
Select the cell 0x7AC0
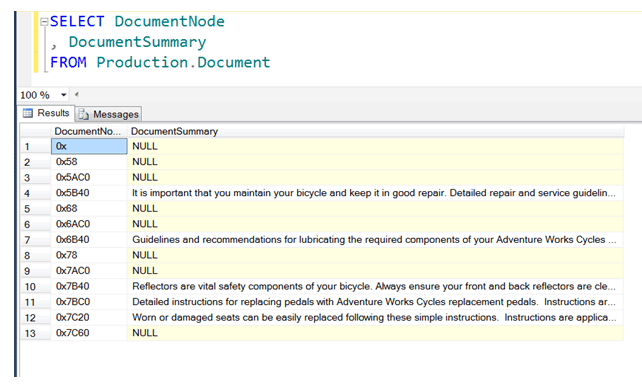[89, 271]
